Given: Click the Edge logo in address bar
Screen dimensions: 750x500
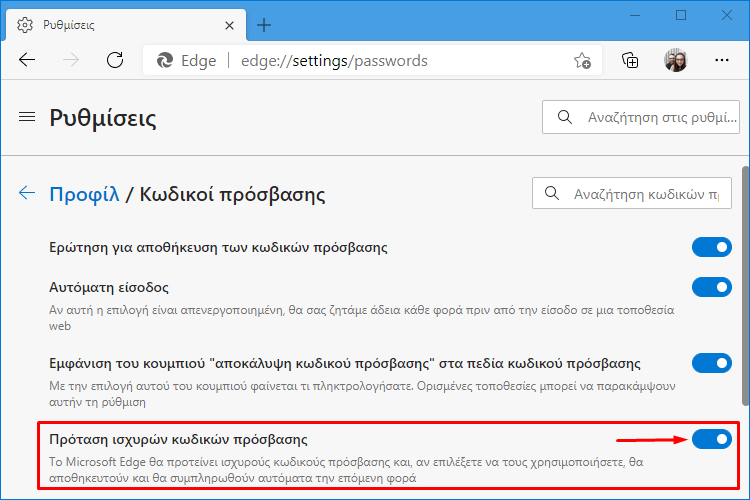Looking at the screenshot, I should 165,61.
